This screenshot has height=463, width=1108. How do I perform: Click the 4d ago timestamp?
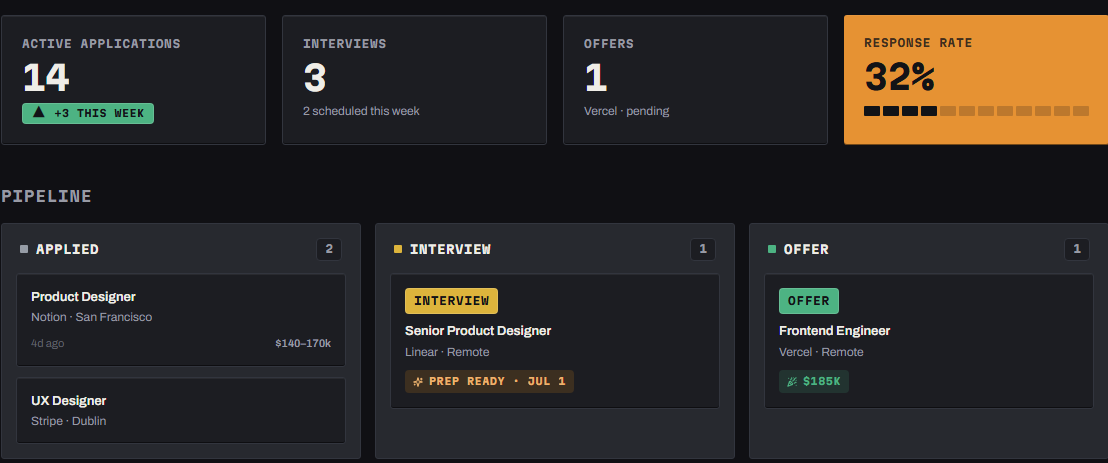(x=47, y=344)
